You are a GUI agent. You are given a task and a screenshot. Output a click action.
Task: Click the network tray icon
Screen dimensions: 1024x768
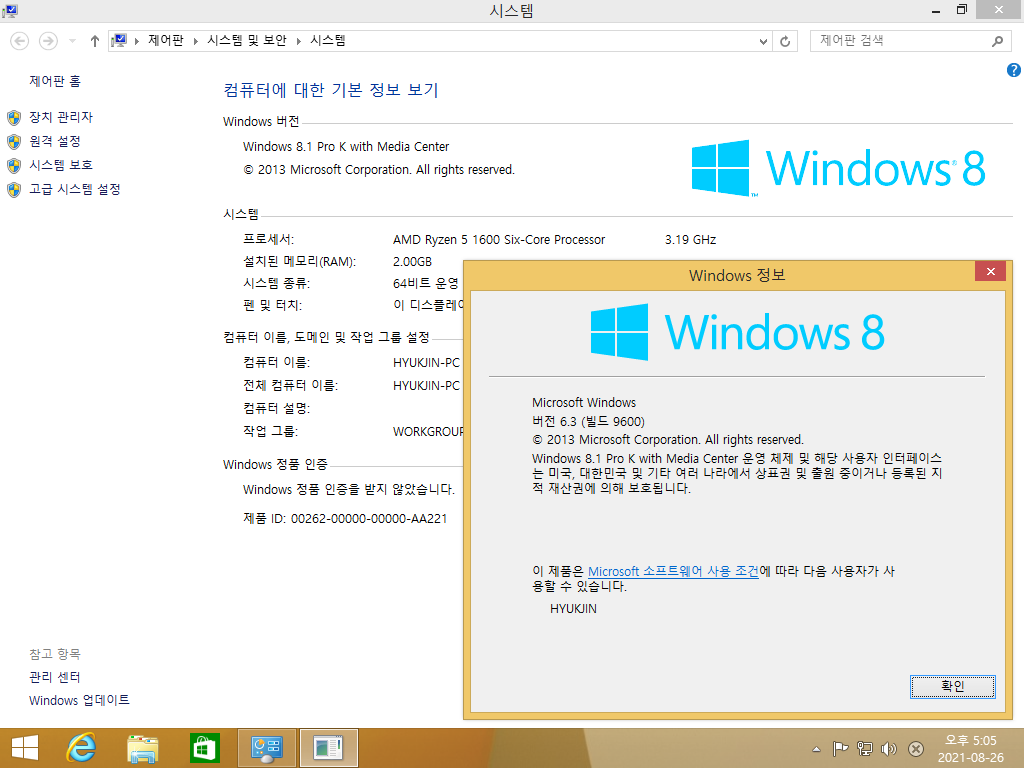[x=865, y=748]
